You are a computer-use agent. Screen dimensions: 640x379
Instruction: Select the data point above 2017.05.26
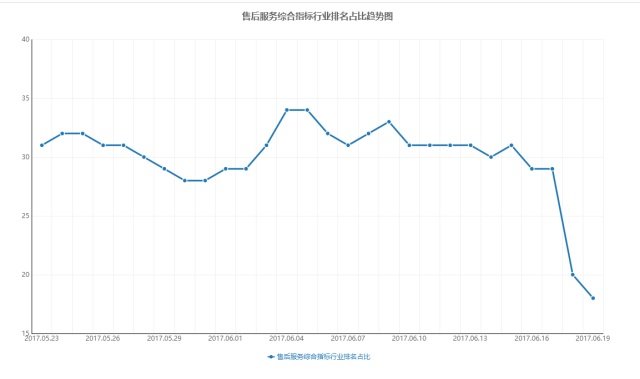coord(103,145)
